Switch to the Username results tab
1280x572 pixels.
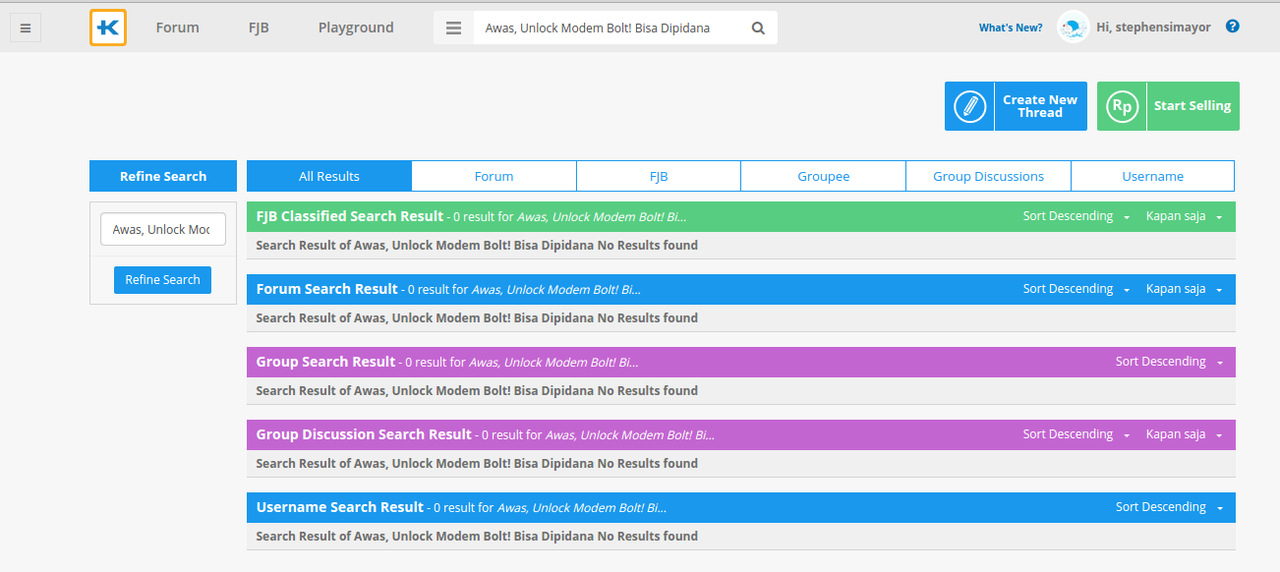(1153, 176)
